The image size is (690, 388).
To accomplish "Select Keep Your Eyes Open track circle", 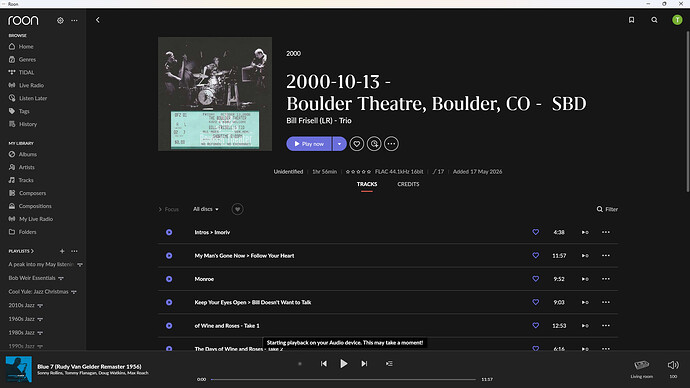I will click(x=169, y=302).
